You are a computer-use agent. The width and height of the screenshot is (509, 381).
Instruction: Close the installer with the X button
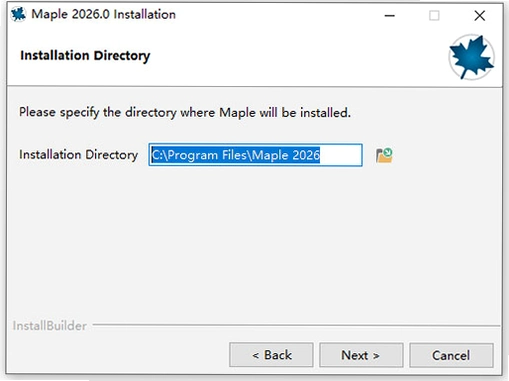point(480,15)
